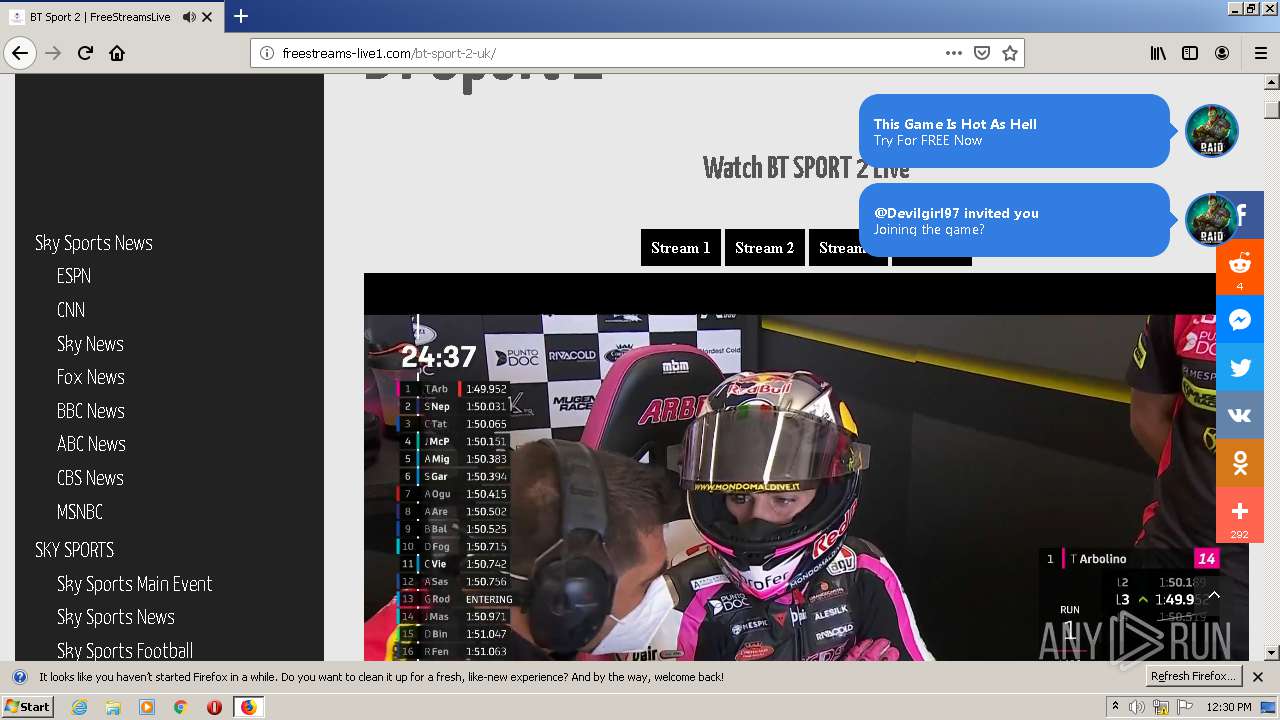Open Sky Sports Main Event link
This screenshot has width=1280, height=720.
tap(135, 584)
